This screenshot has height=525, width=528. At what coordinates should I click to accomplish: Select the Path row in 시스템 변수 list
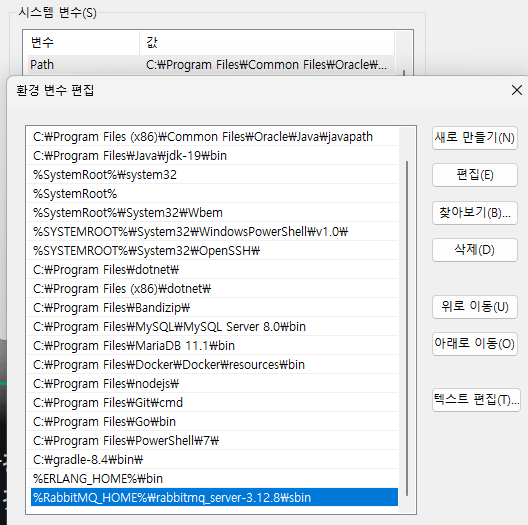click(211, 65)
